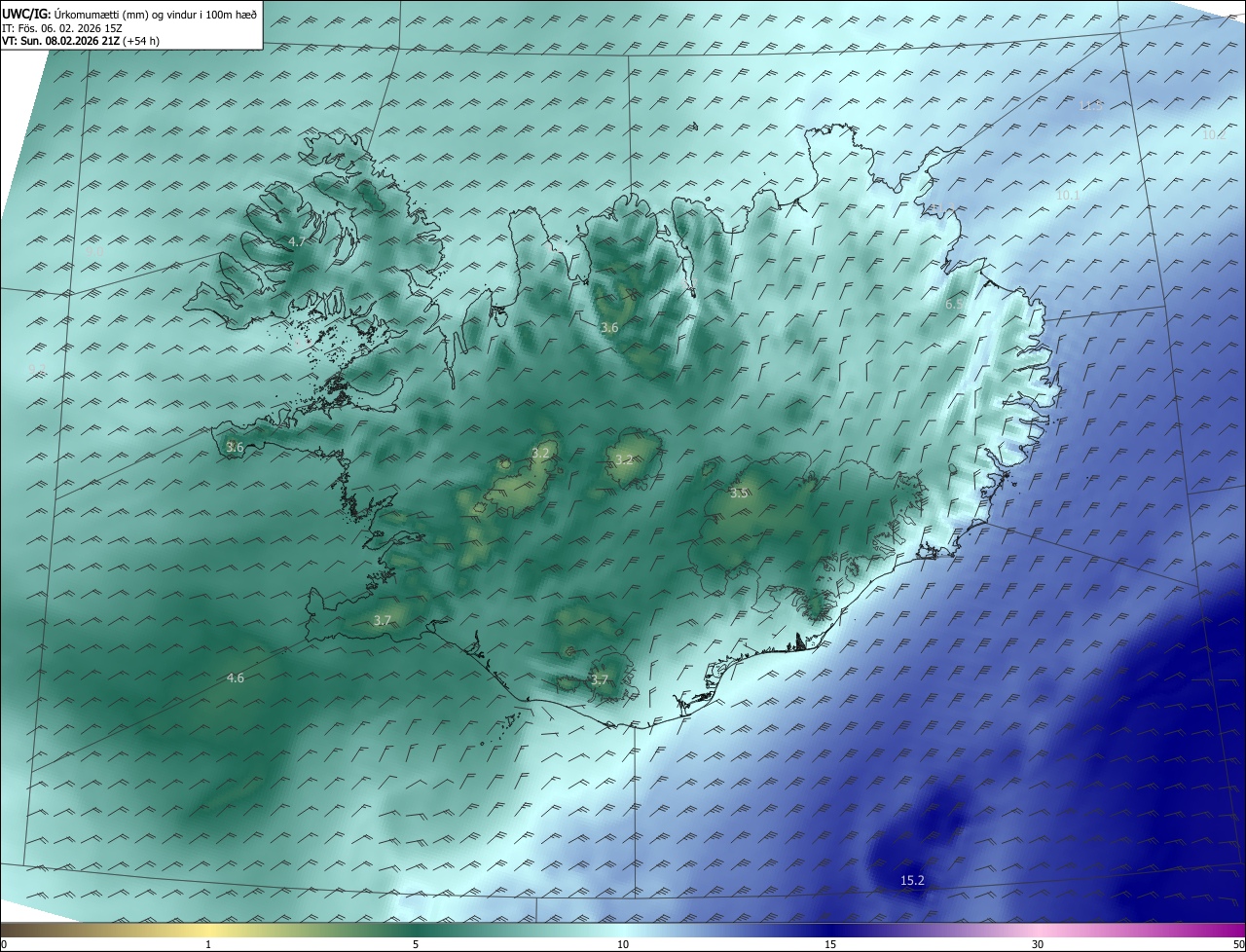This screenshot has width=1246, height=952.
Task: Click the 4.7 value over the Westfjords
Action: pos(298,241)
